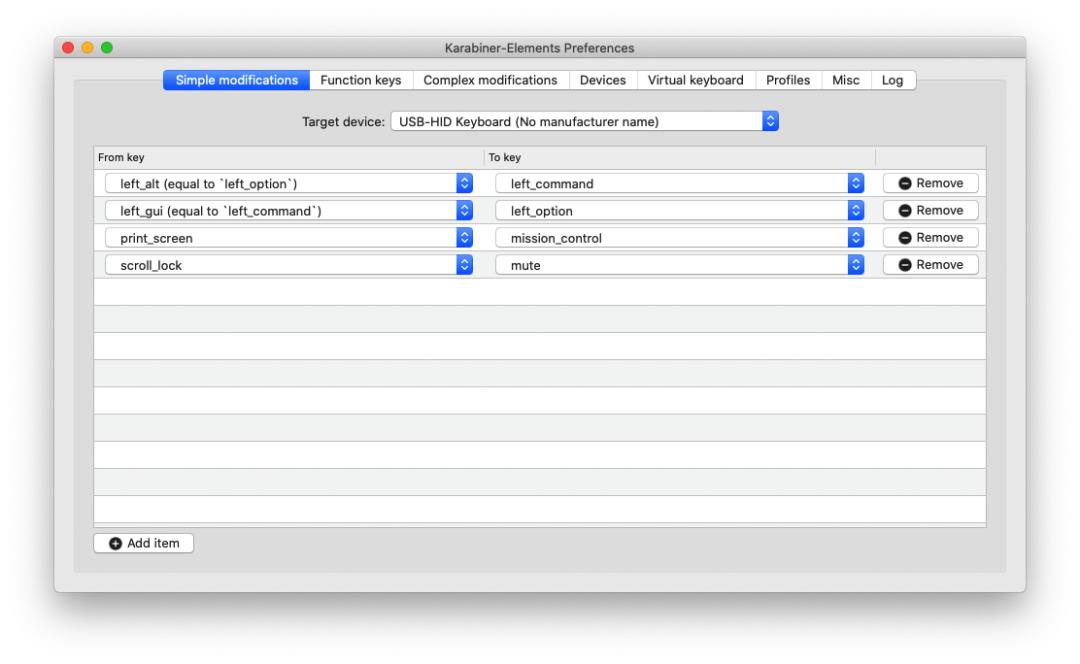Select the Devices tab
Viewport: 1080px width, 664px height.
coord(603,80)
